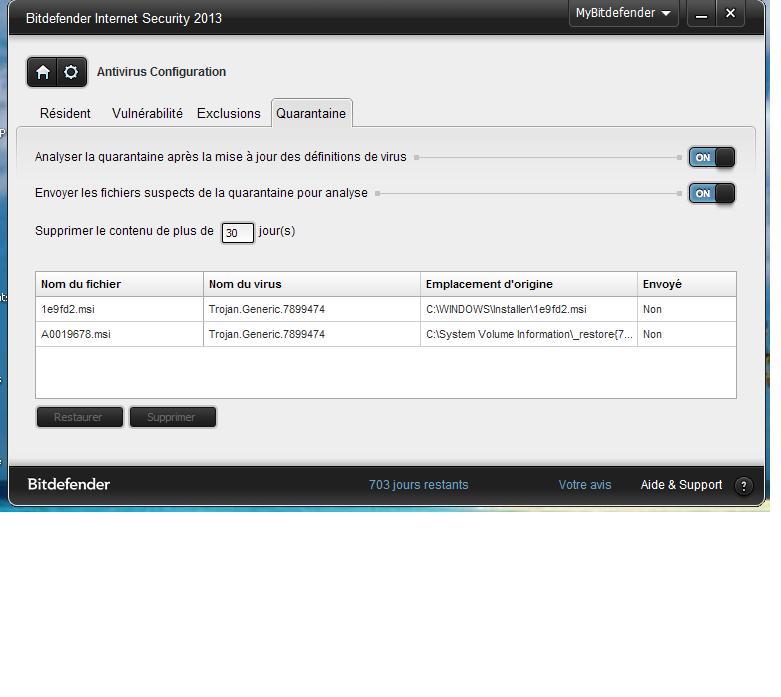Sort by Envoyé column header
Screen dimensions: 781x697
687,284
